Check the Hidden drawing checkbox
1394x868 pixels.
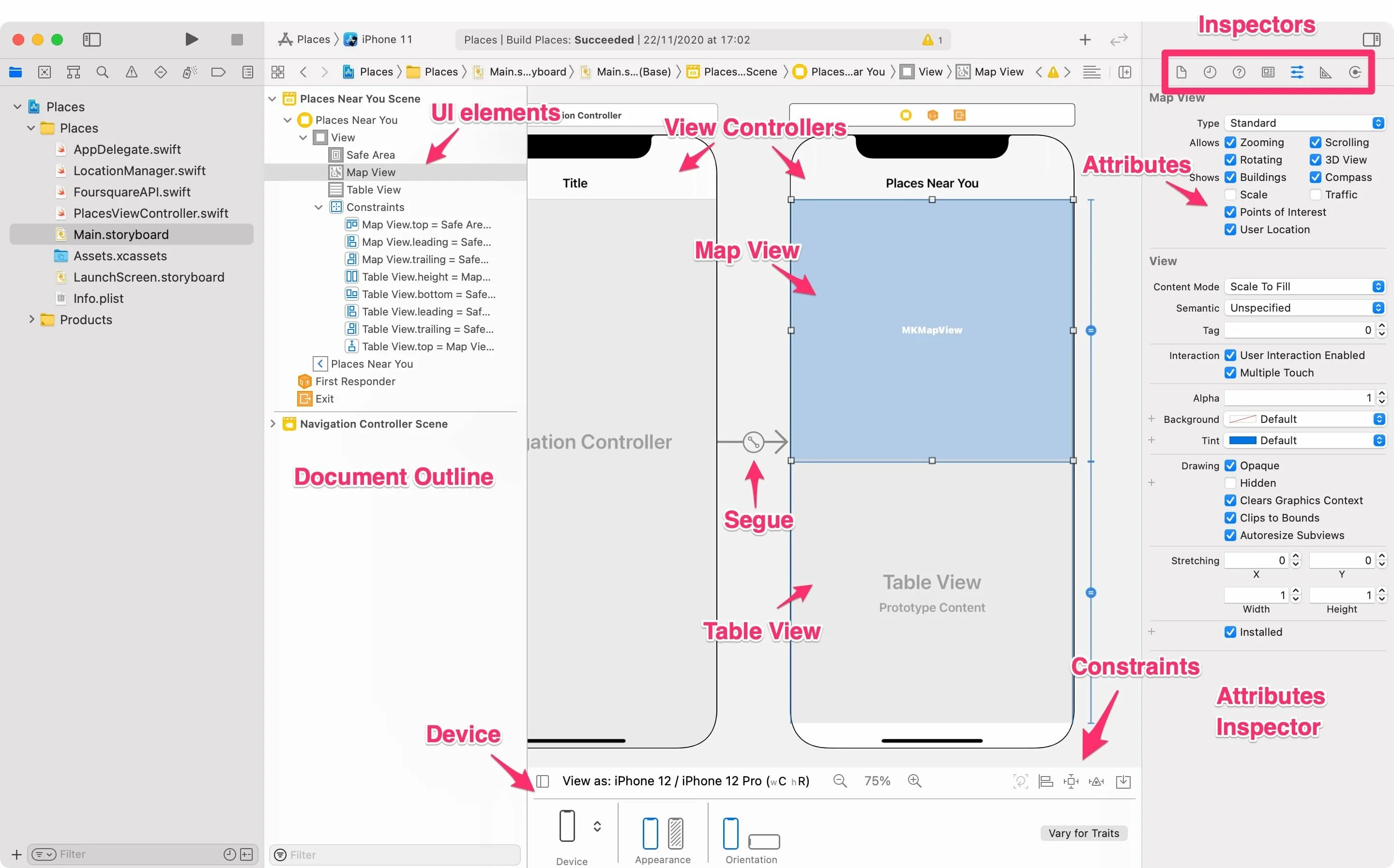pos(1230,483)
